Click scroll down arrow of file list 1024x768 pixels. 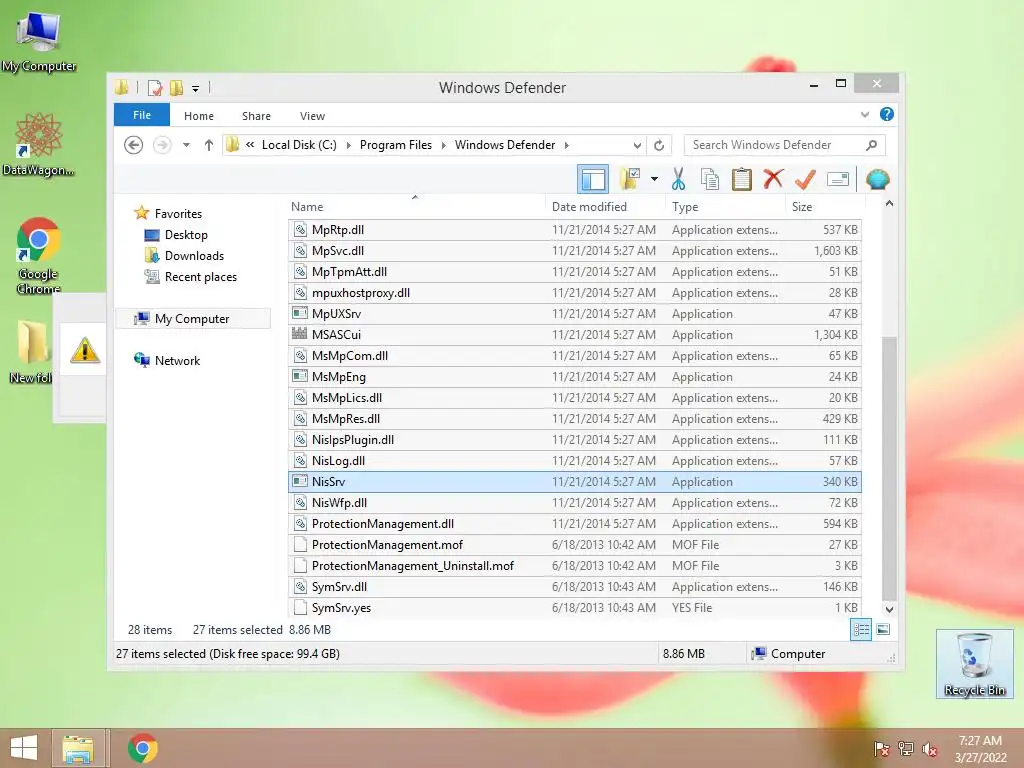[x=889, y=609]
